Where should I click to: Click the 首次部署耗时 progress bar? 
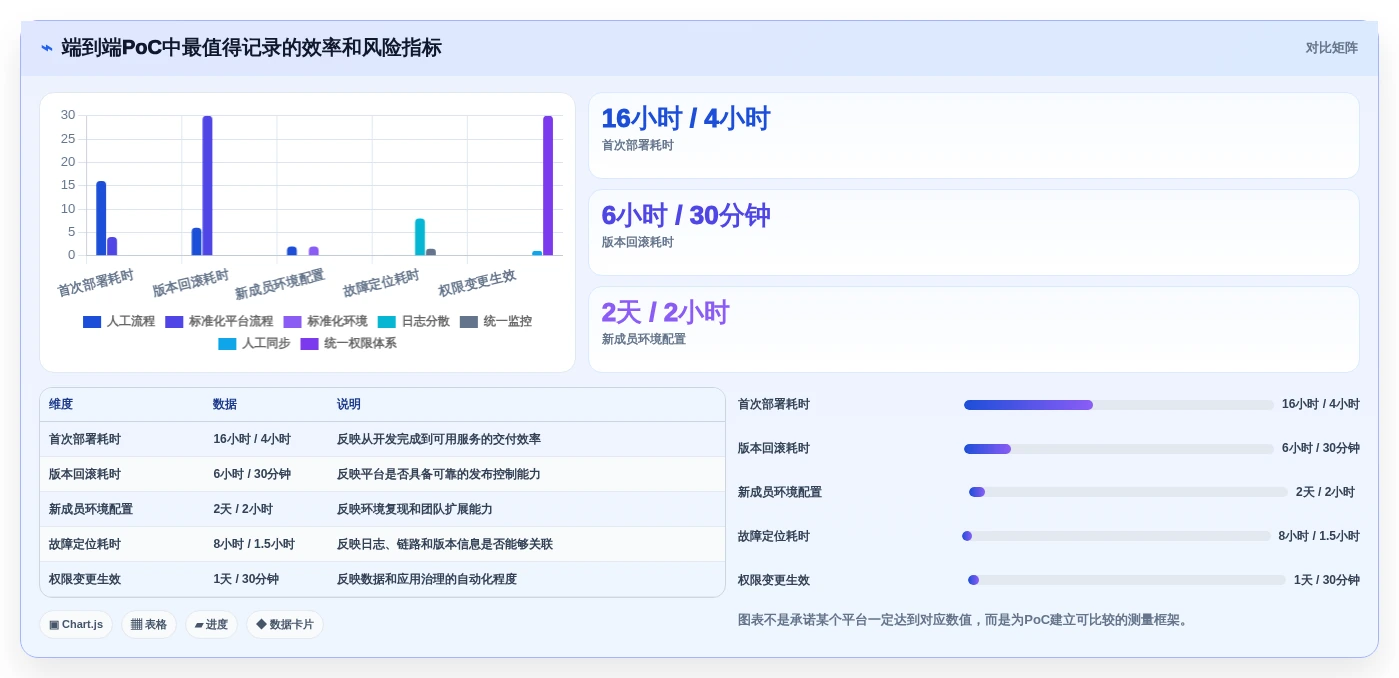[1119, 405]
